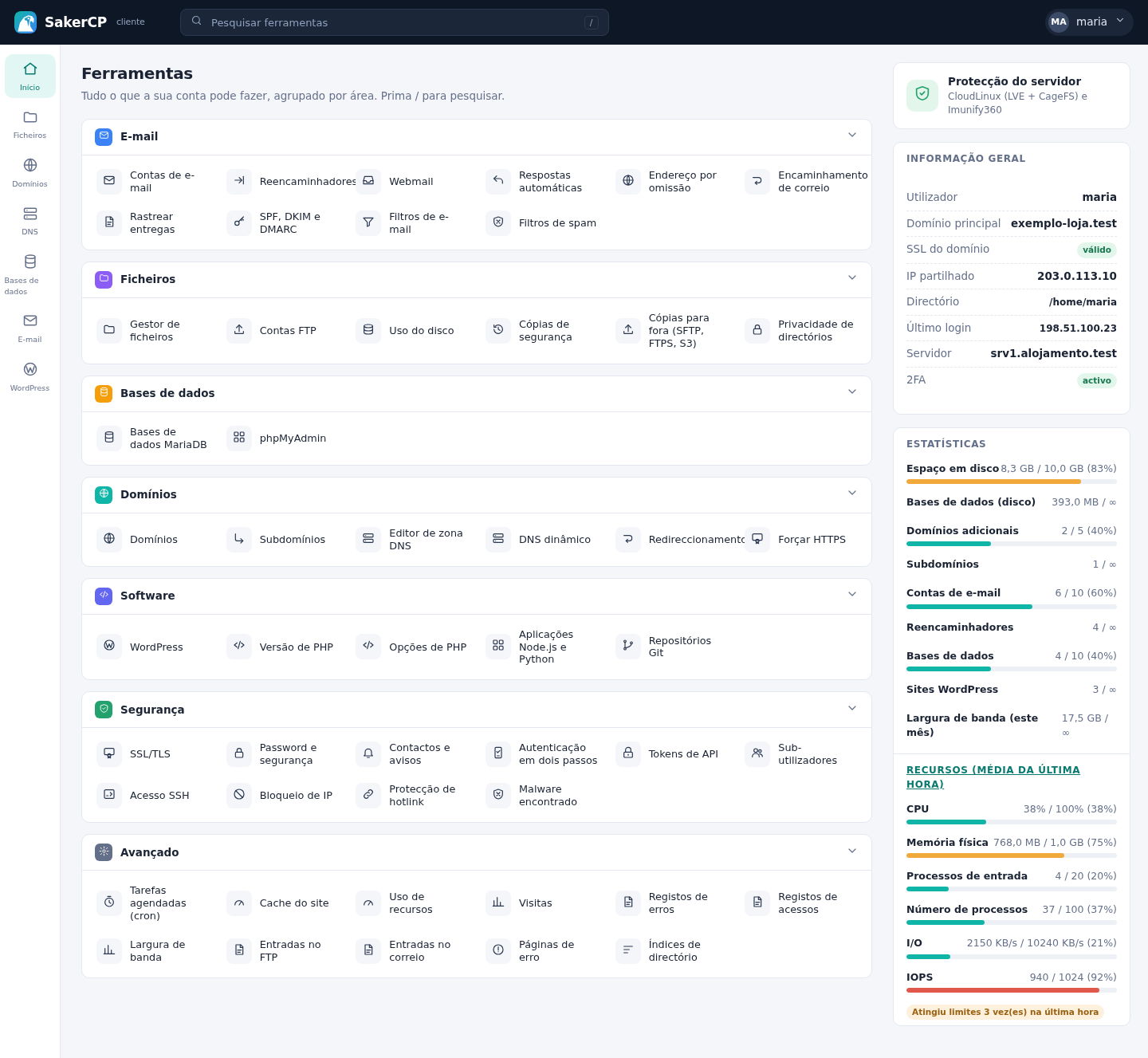
Task: Open the SPF, DKIM e DMARC key icon
Action: pos(239,222)
